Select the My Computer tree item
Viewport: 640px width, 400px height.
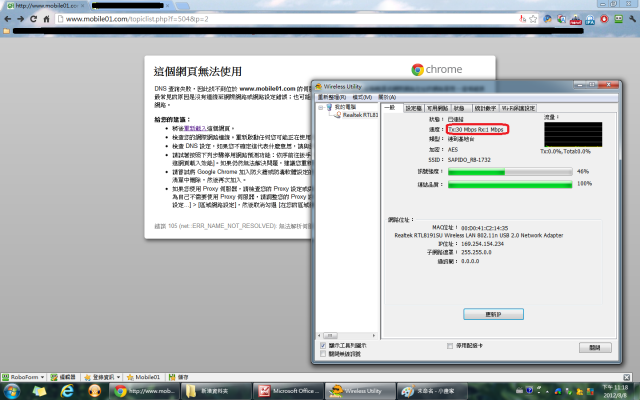(x=341, y=107)
